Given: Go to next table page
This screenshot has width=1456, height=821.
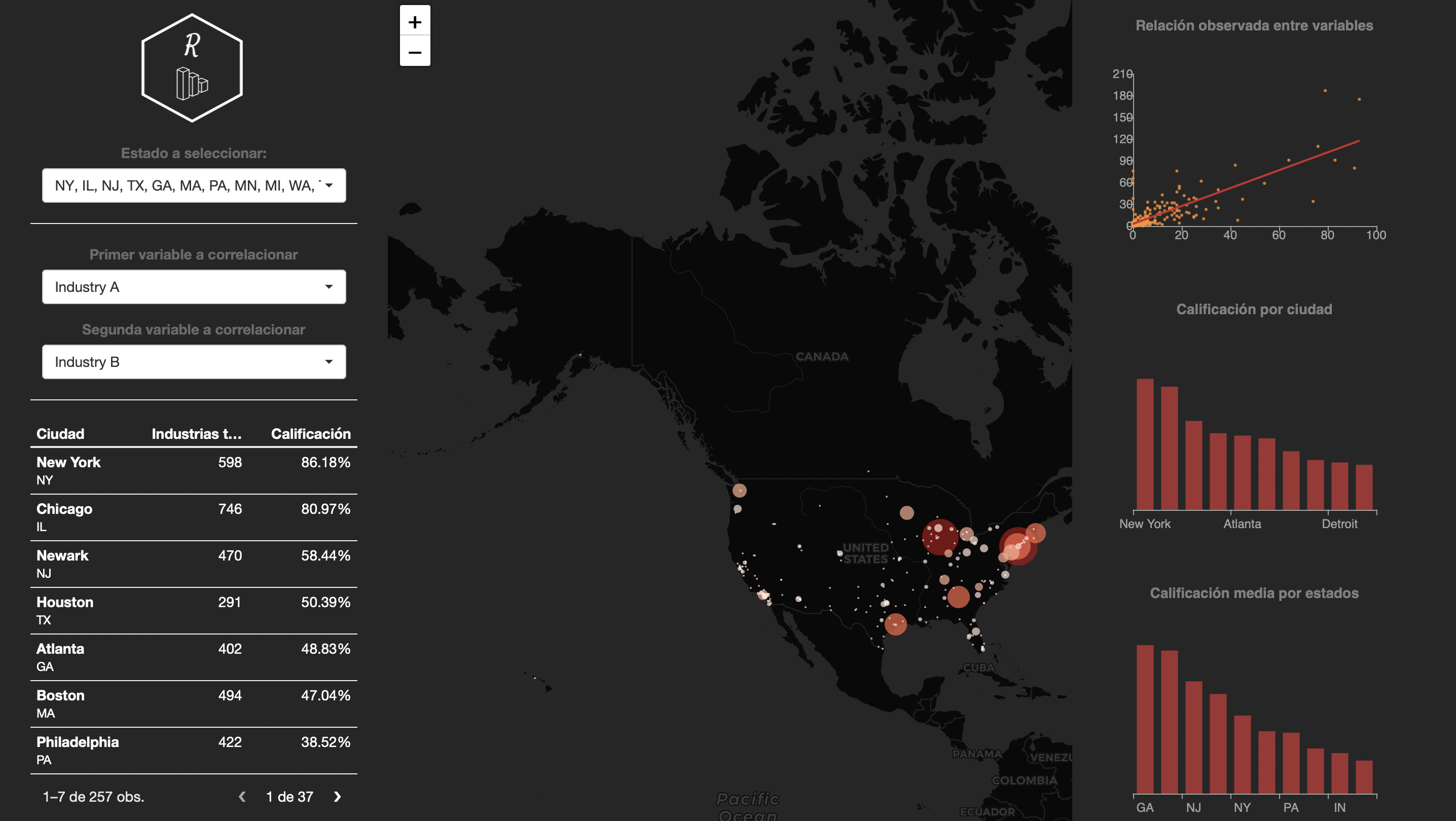Looking at the screenshot, I should (x=338, y=797).
